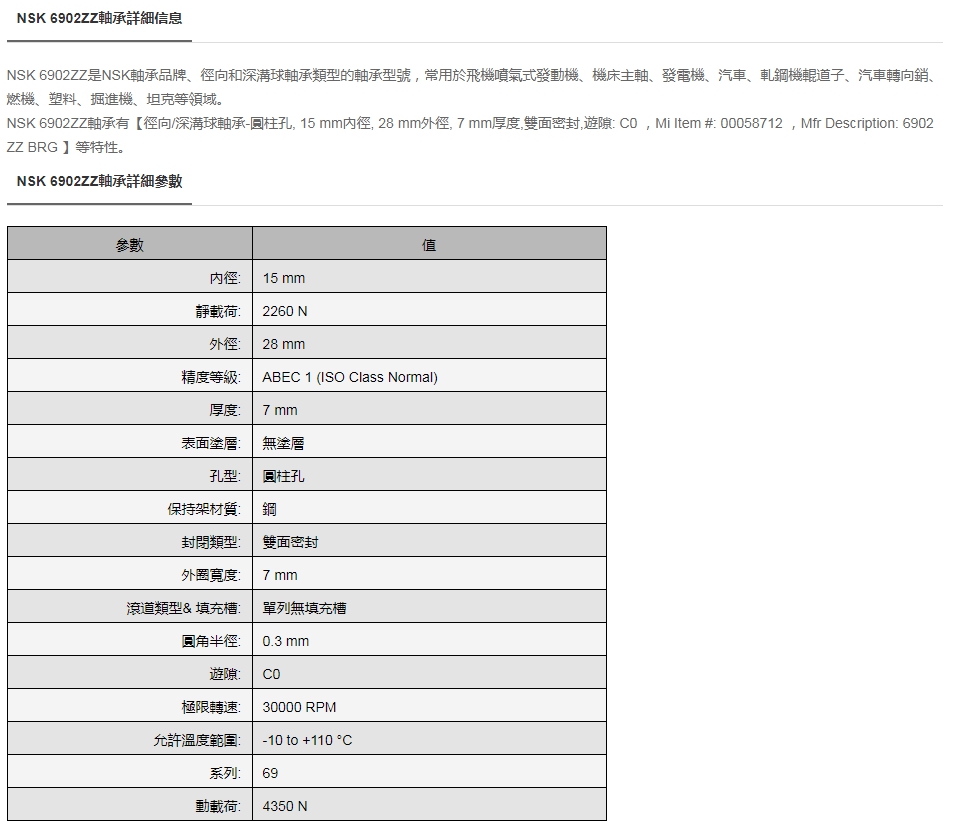
Task: Select the "圓柱孔" value cell
Action: pyautogui.click(x=429, y=474)
